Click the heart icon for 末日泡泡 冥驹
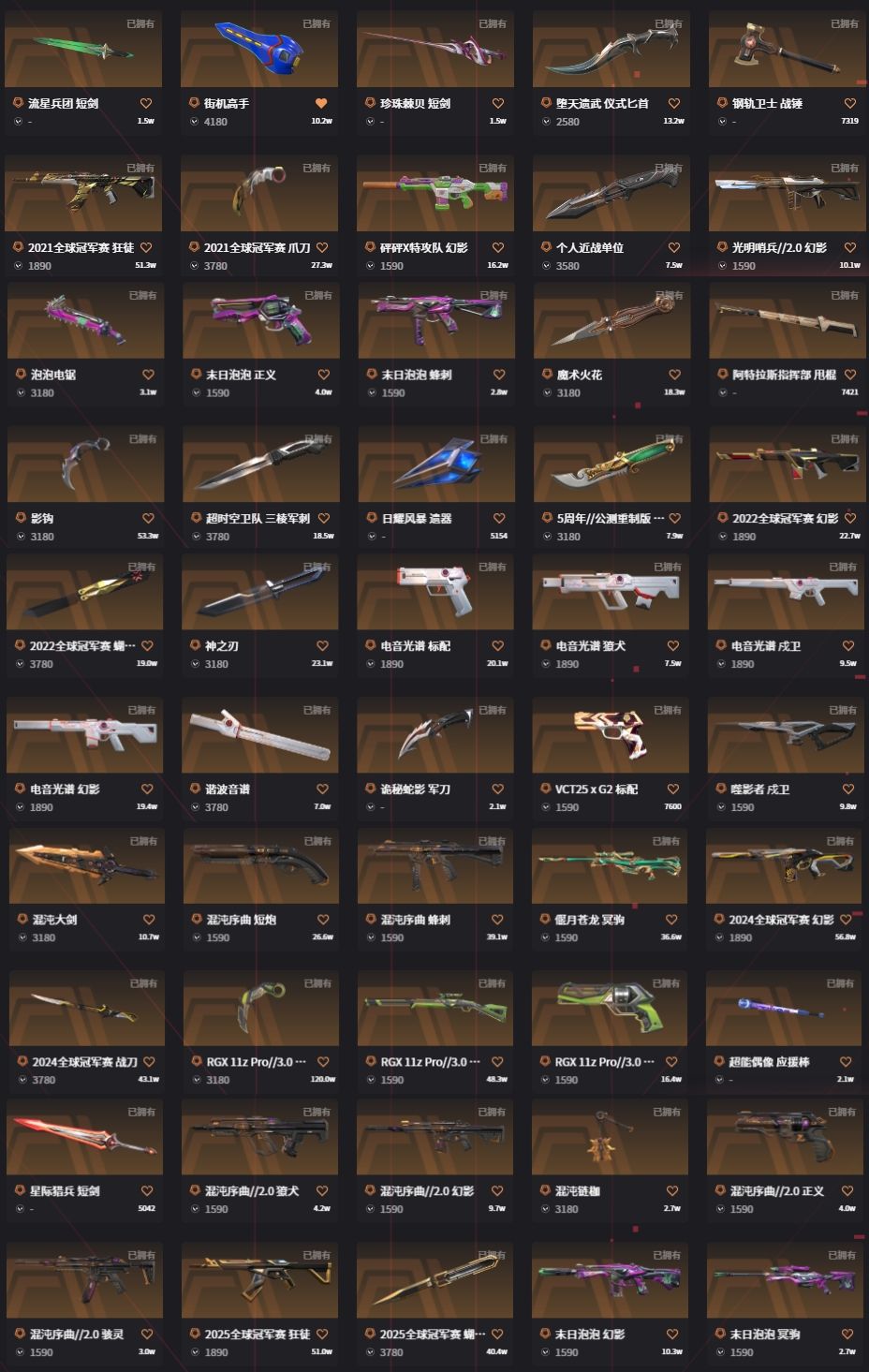869x1372 pixels. coord(847,1335)
